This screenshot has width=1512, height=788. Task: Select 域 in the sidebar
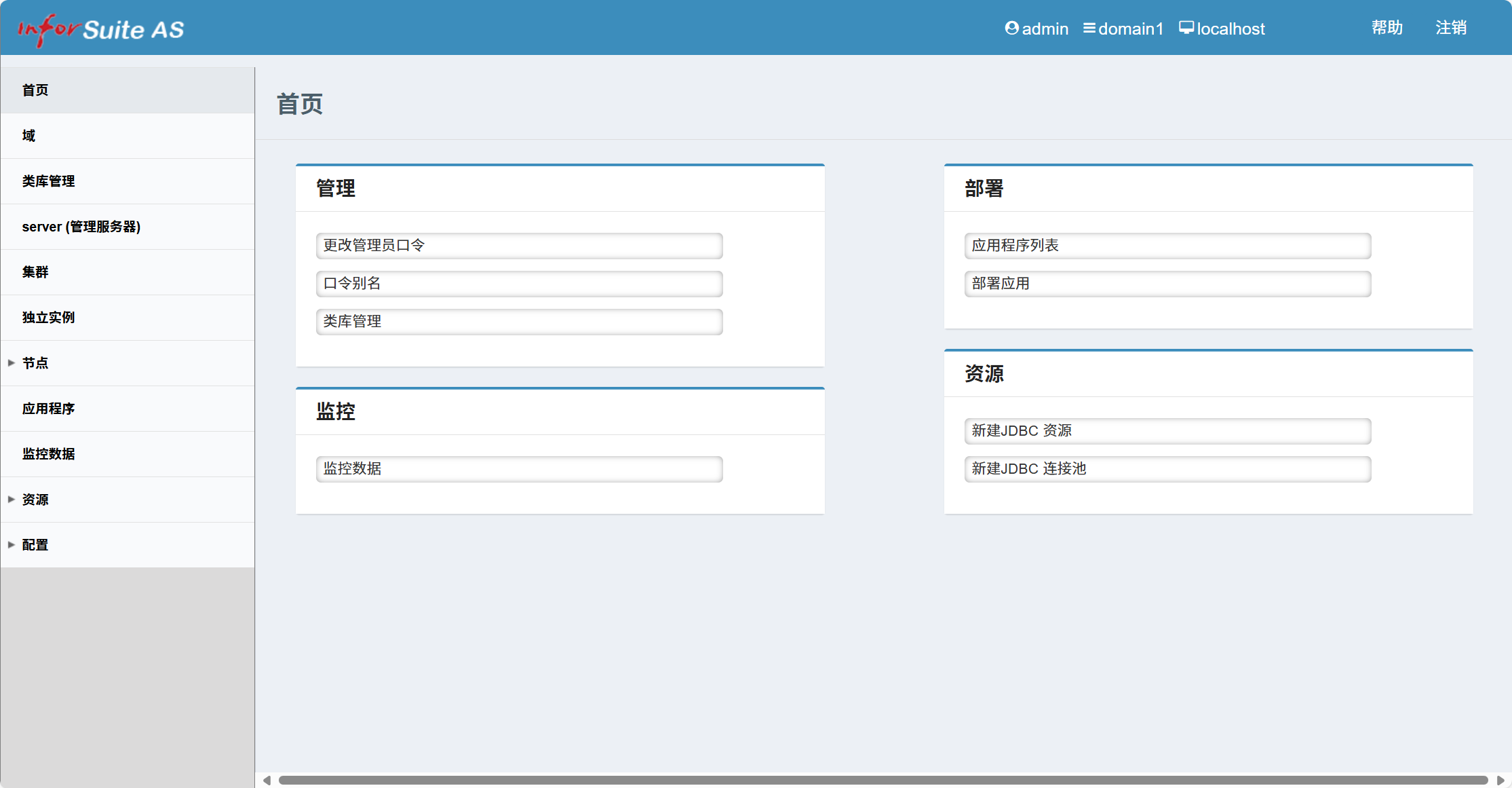28,136
